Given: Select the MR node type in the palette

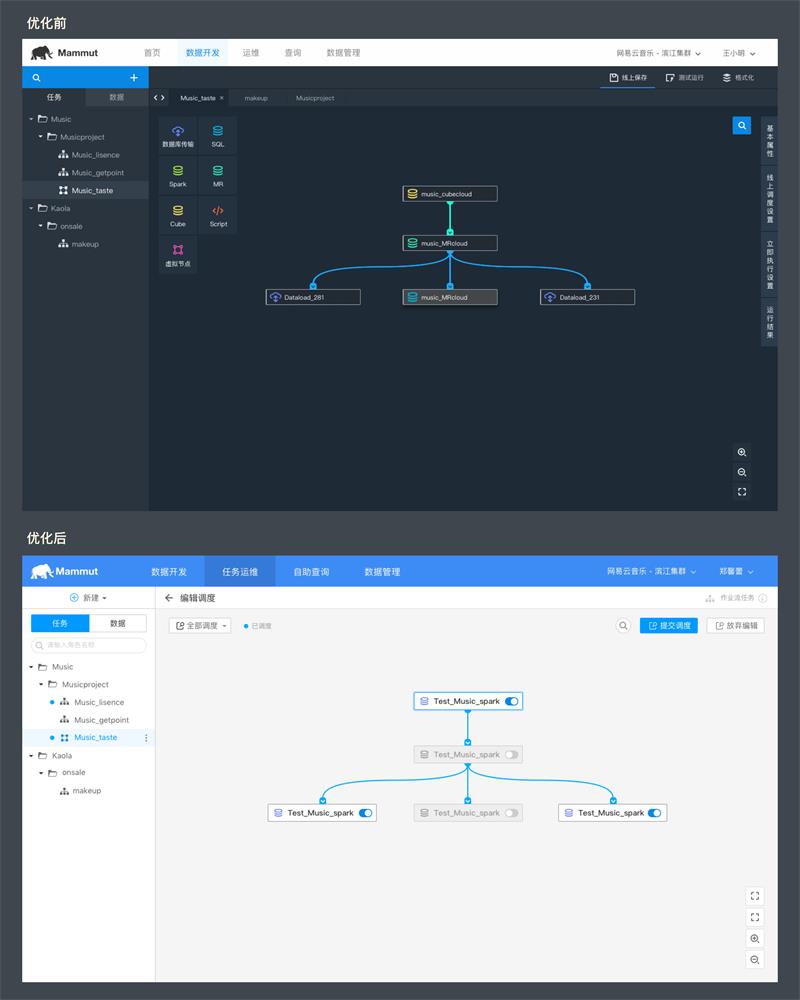Looking at the screenshot, I should click(x=218, y=176).
